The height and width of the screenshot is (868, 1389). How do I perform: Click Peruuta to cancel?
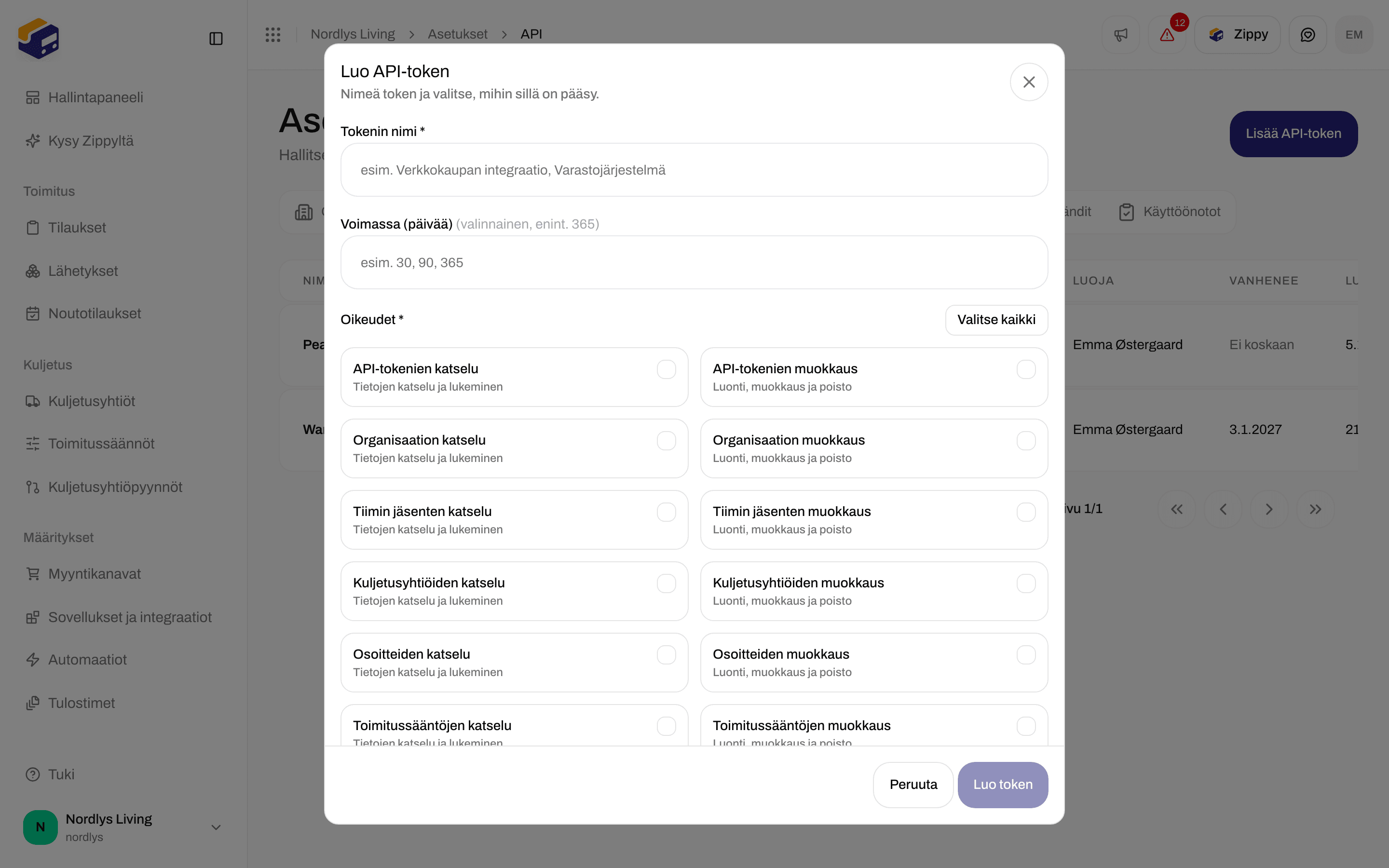coord(913,785)
